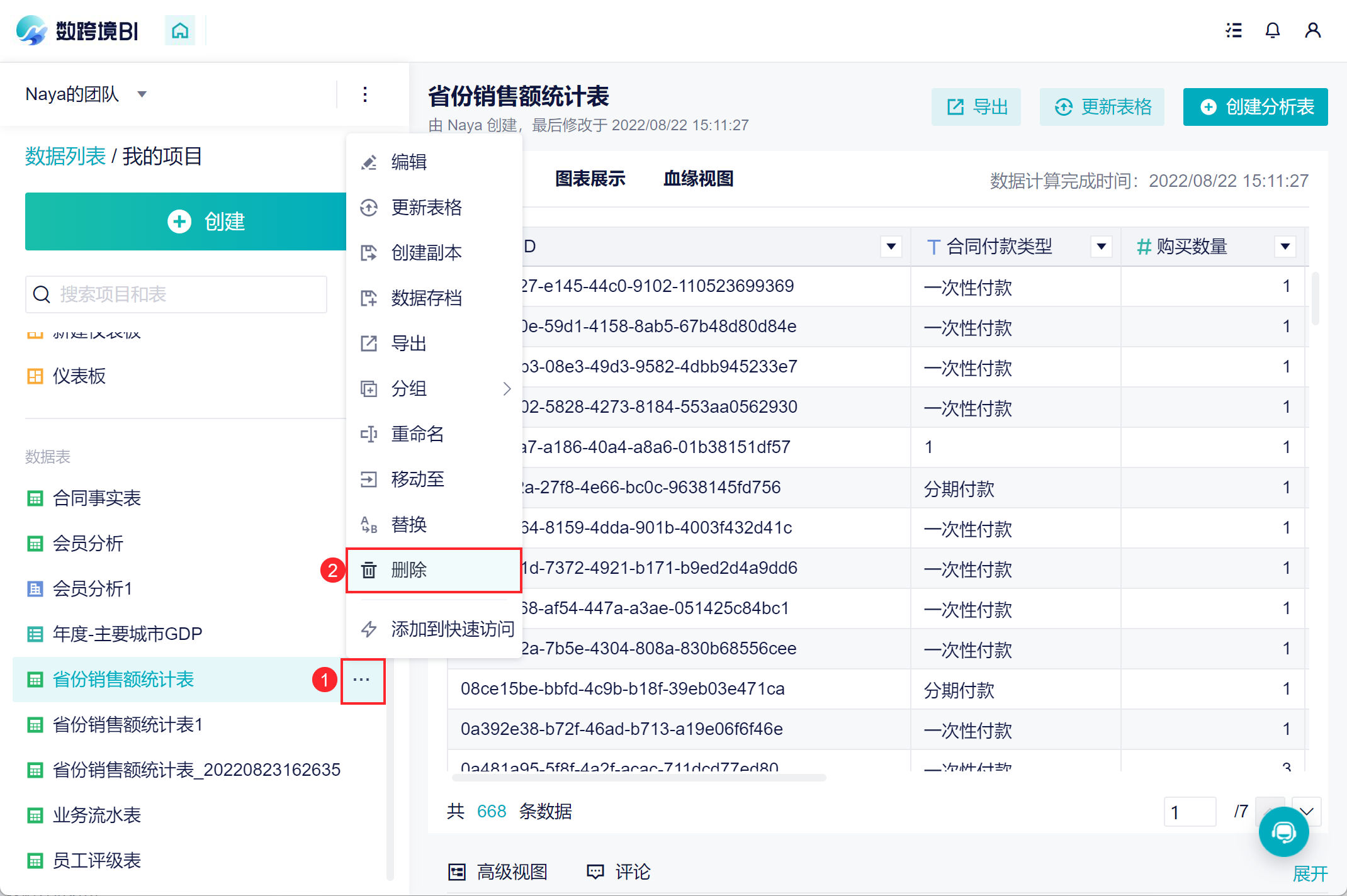Click the 搜索项目和表 search field

[176, 294]
